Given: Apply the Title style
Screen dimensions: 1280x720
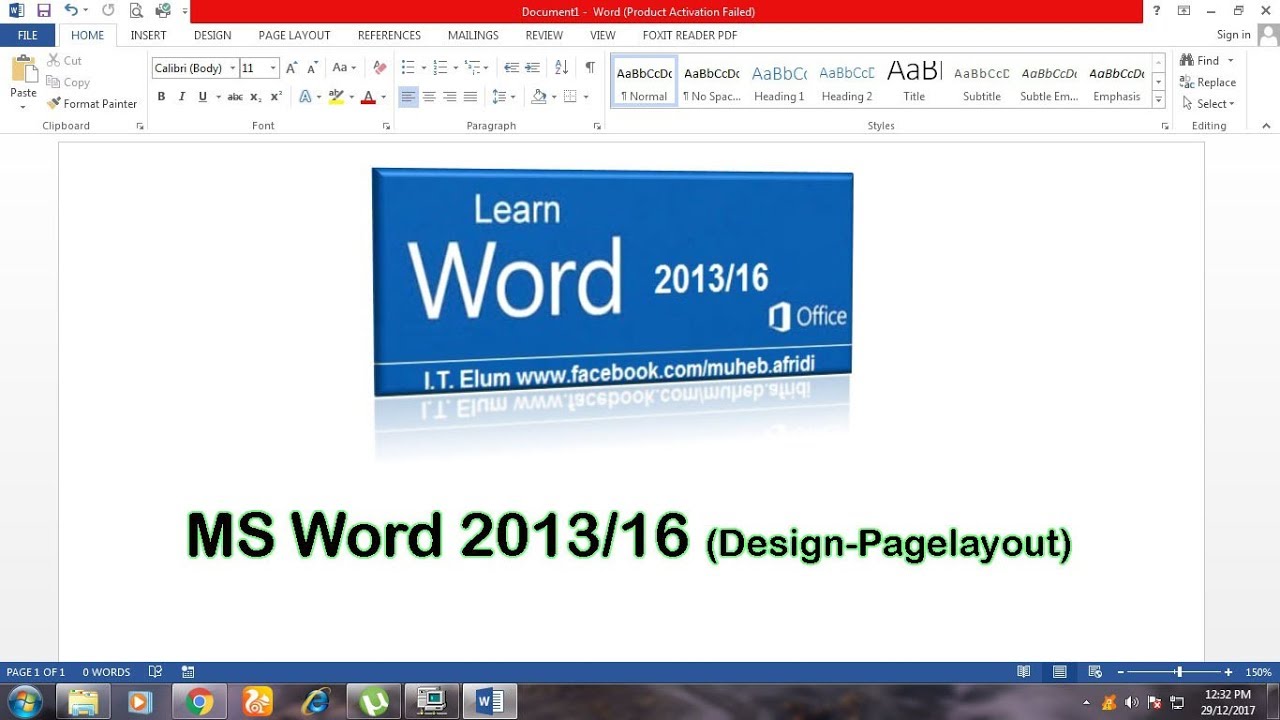Looking at the screenshot, I should point(914,82).
